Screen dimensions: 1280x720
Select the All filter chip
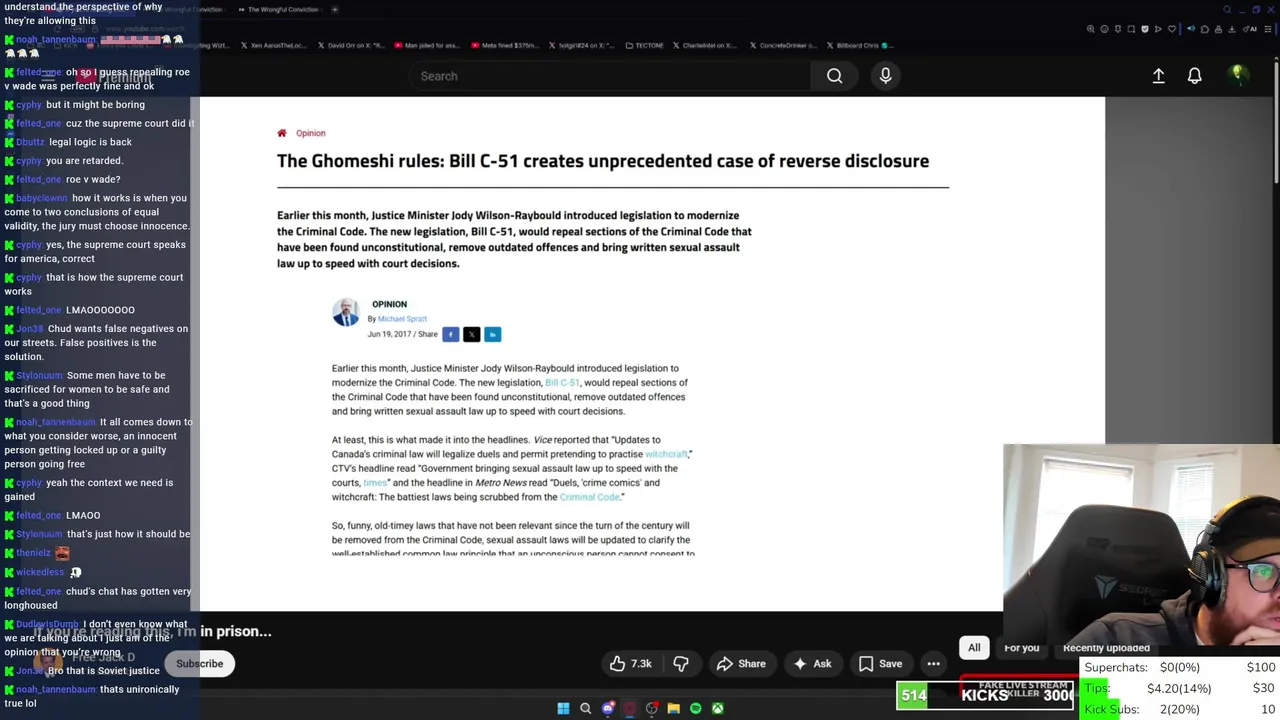coord(973,648)
